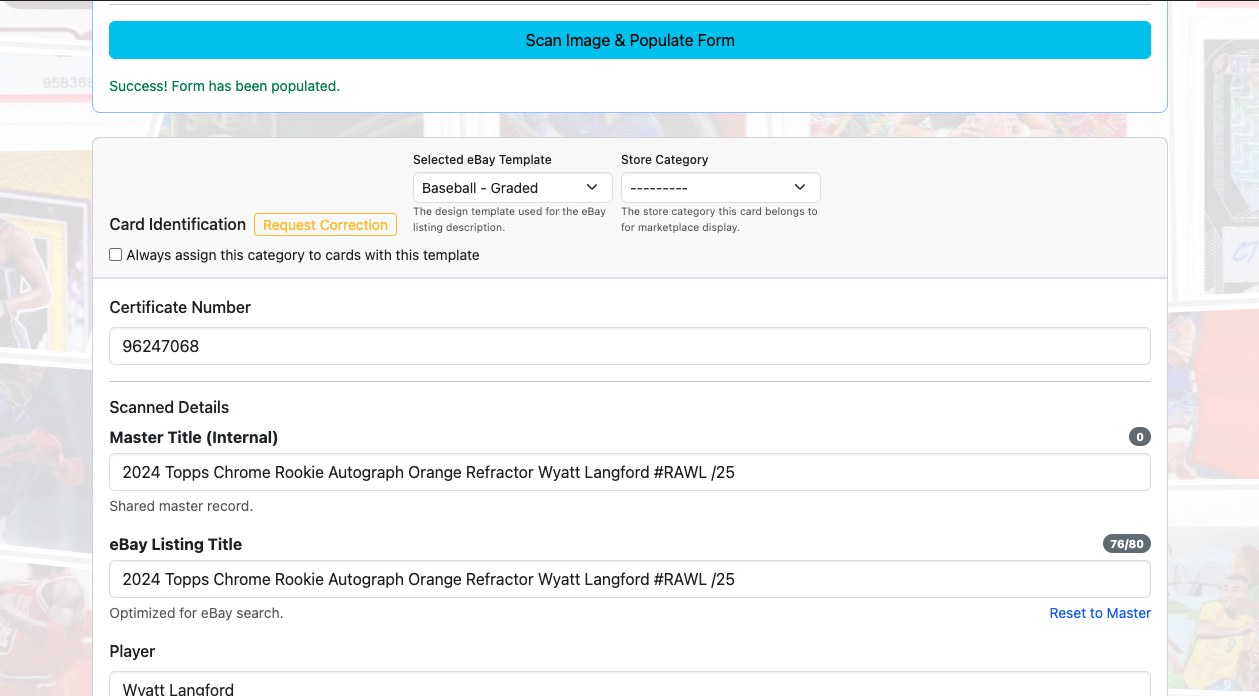The image size is (1259, 696).
Task: Click the Player input field
Action: point(630,684)
